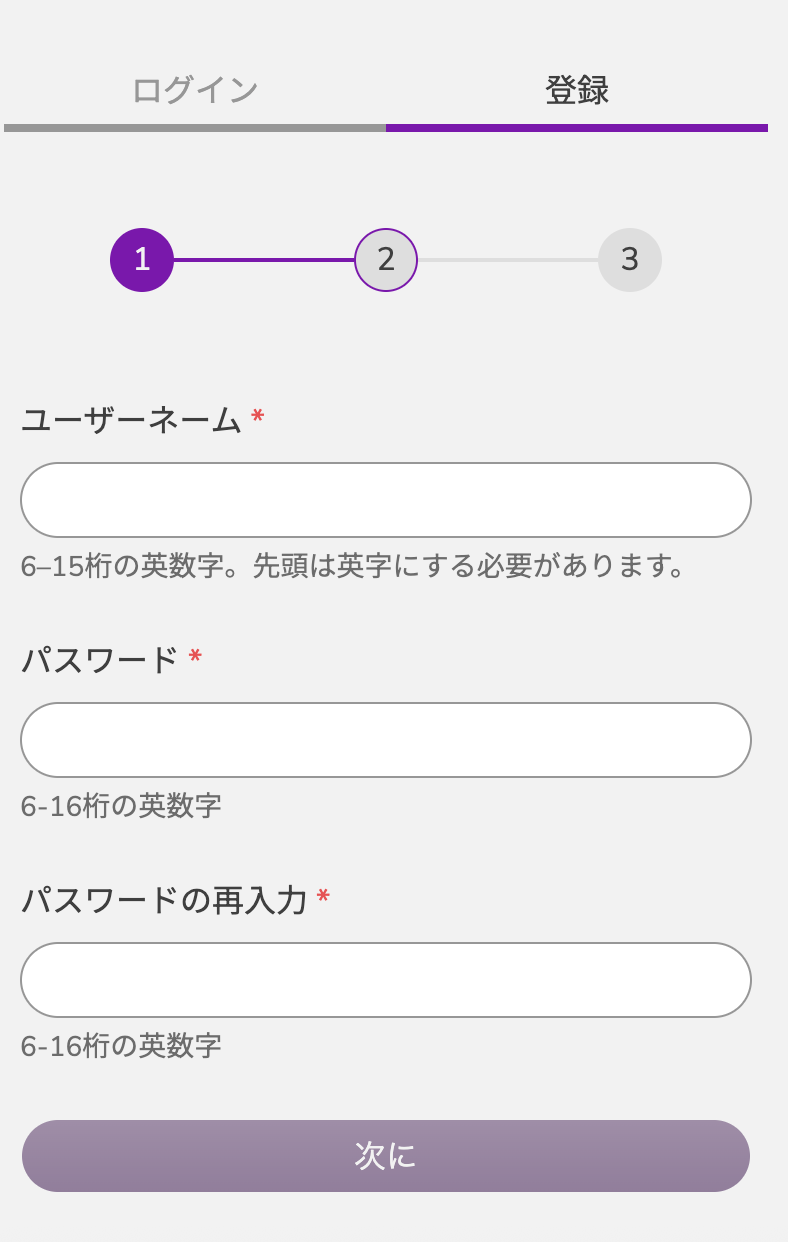788x1242 pixels.
Task: Click the 6-16桁の英数字 hint under パスワード
Action: coord(121,806)
